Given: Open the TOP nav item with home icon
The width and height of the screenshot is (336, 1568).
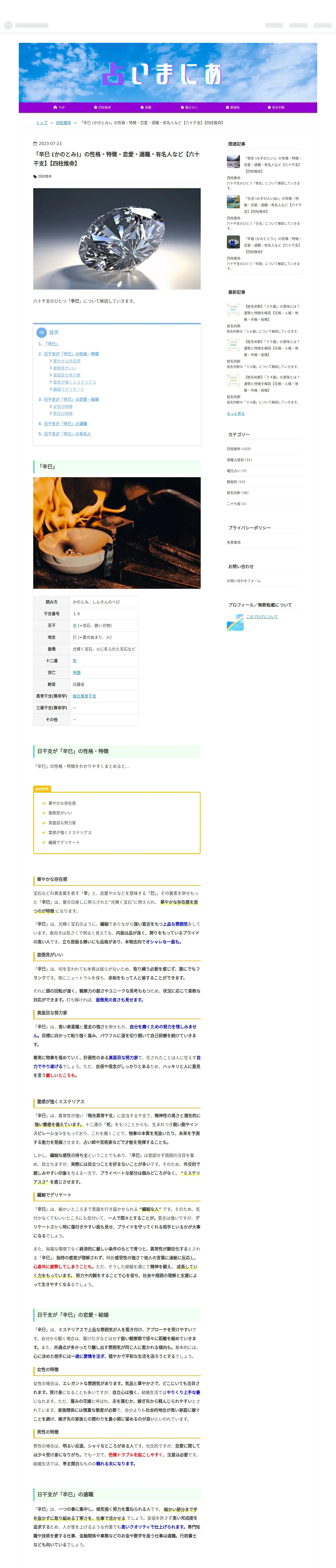Looking at the screenshot, I should [59, 107].
